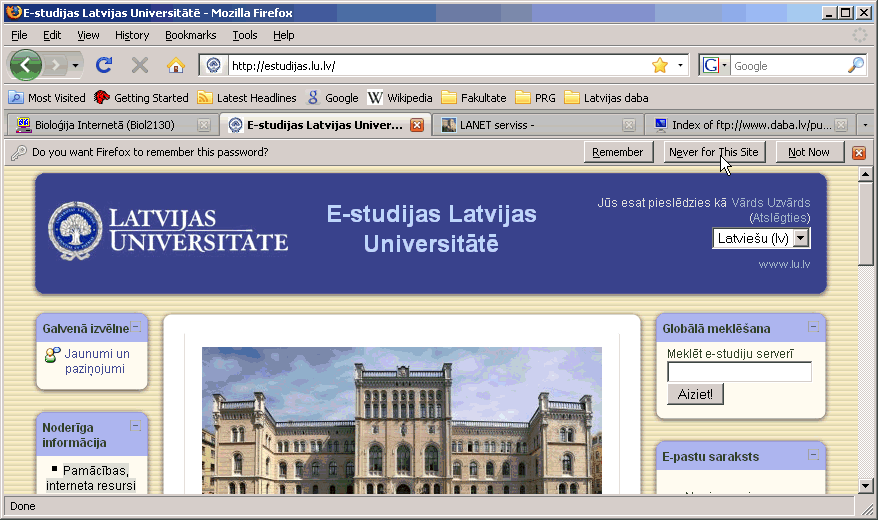The height and width of the screenshot is (520, 878).
Task: Open the View menu
Action: 88,35
